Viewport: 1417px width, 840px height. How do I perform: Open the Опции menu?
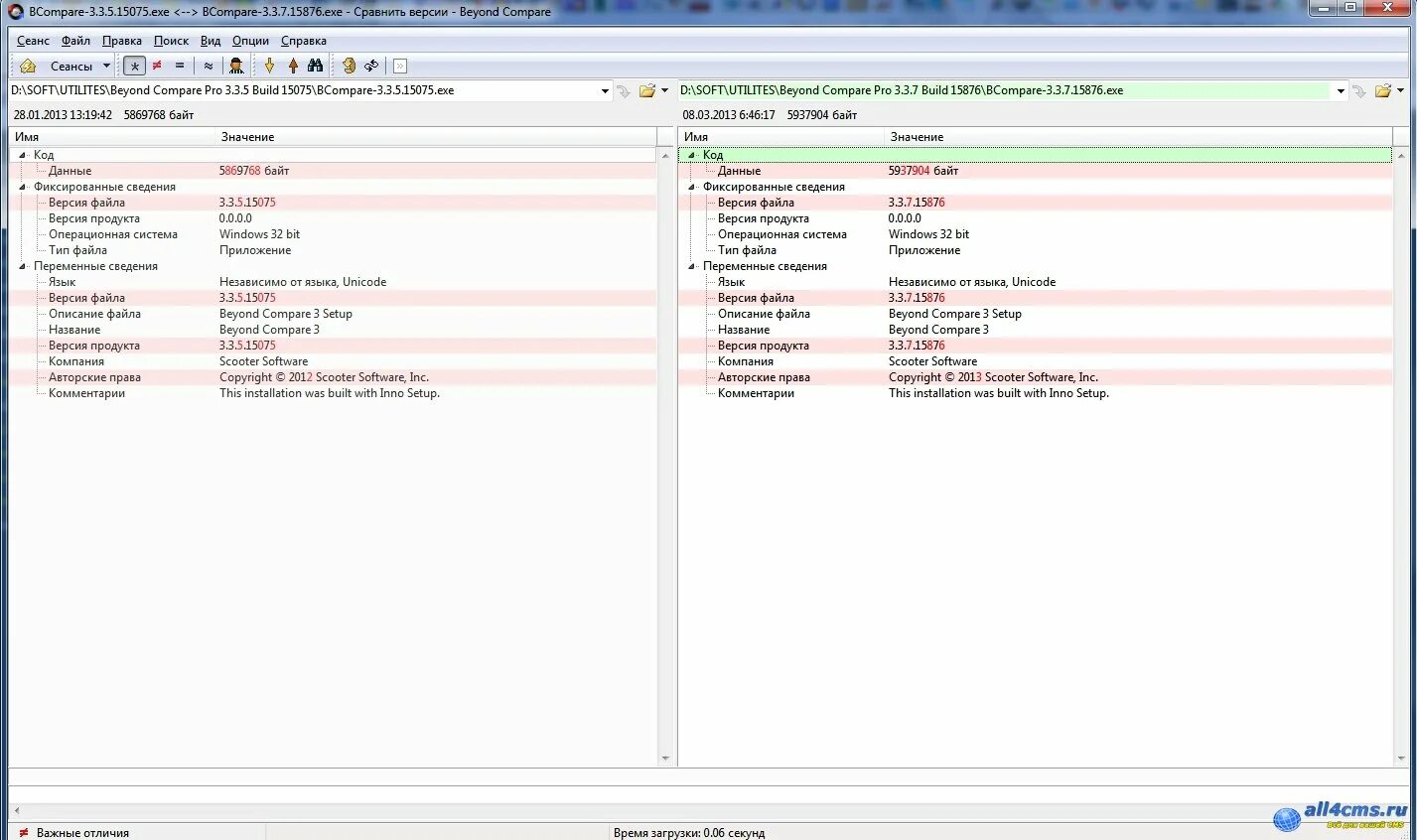[x=250, y=41]
